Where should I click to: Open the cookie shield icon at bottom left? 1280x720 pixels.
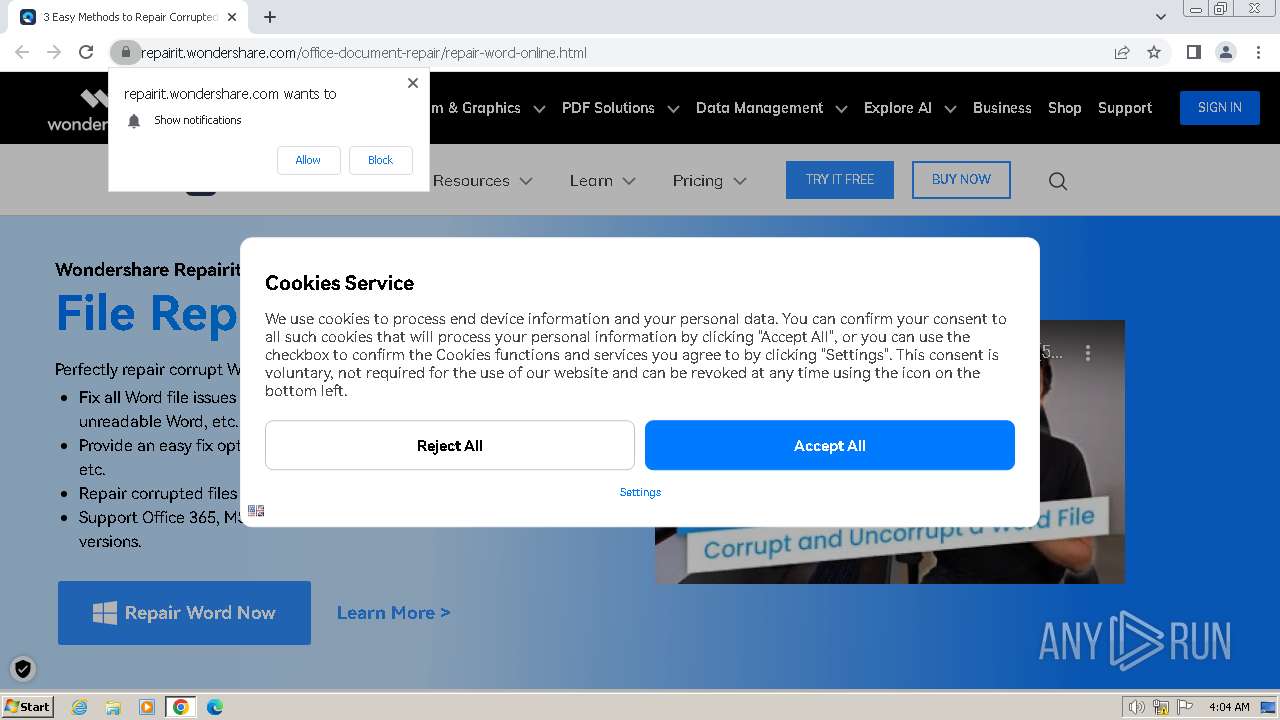click(x=23, y=669)
